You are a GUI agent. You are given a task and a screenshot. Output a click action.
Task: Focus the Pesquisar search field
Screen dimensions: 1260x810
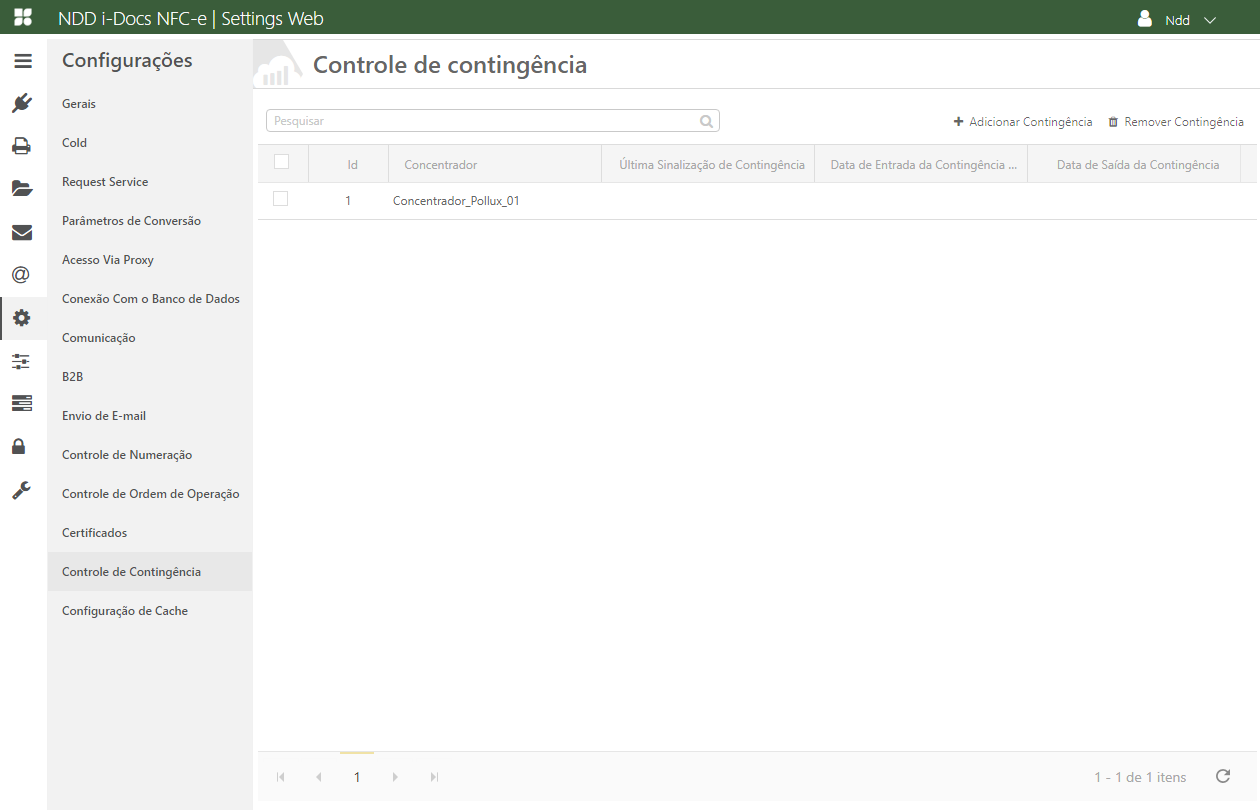480,121
